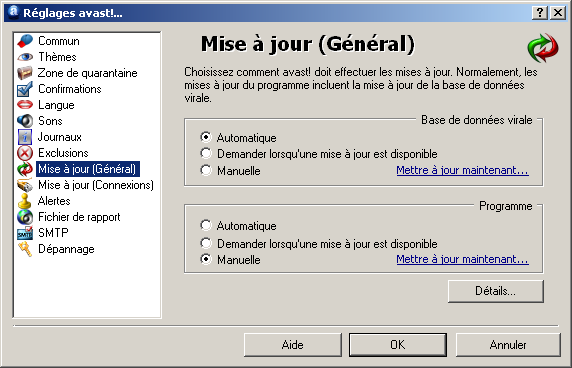572x368 pixels.
Task: Open the Zone de quarantaine chest icon
Action: [25, 73]
